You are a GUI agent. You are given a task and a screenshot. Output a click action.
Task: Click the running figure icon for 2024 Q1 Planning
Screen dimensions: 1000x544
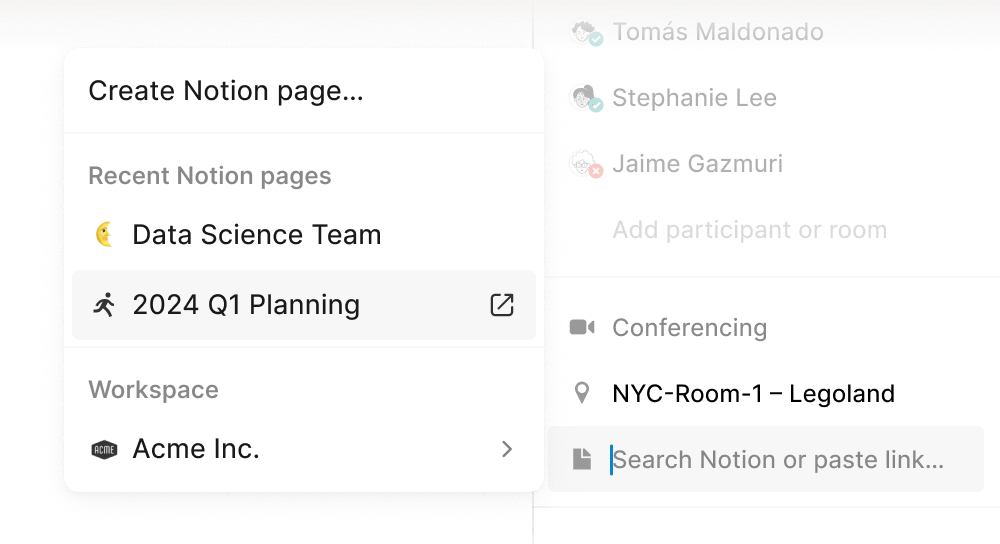point(104,305)
